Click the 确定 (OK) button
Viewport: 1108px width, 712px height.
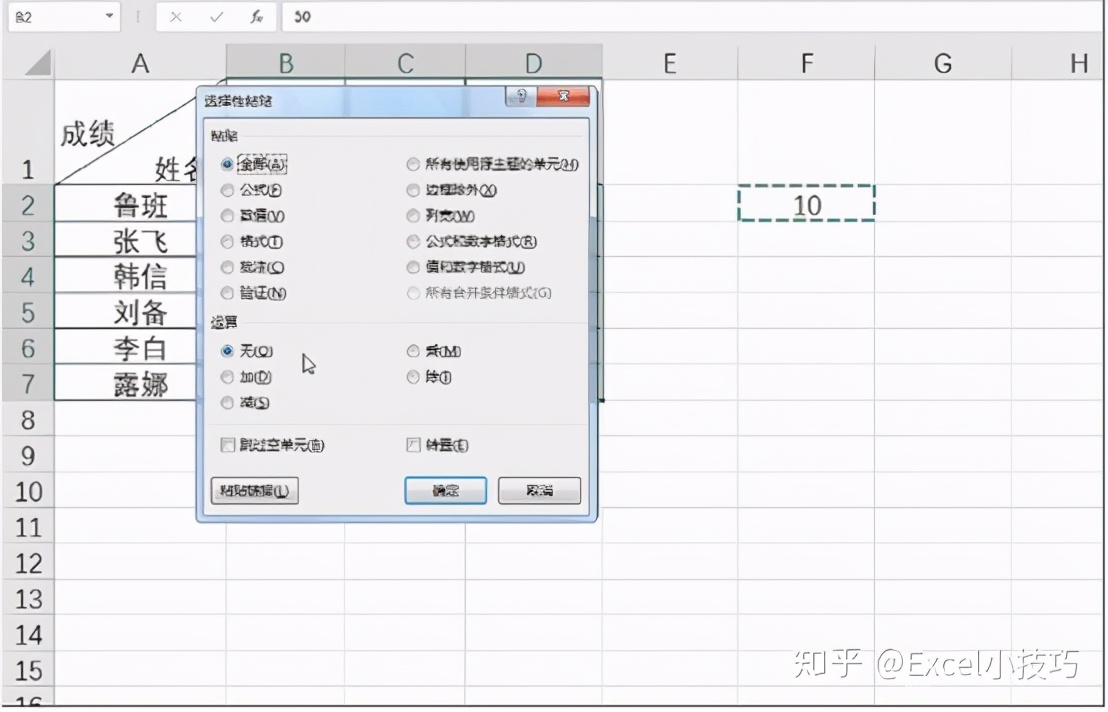444,490
